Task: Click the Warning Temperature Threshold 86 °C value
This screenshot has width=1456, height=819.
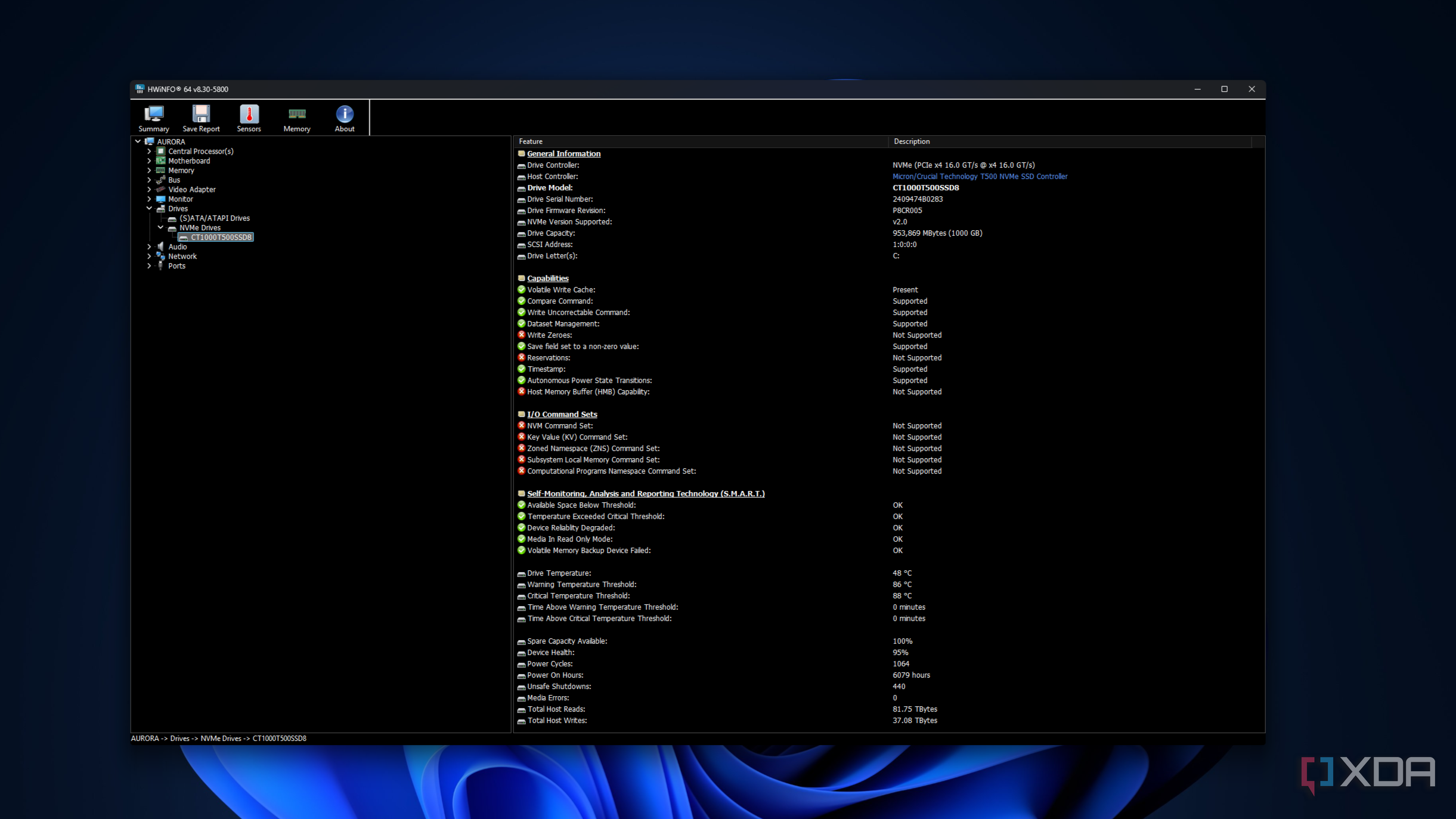Action: click(x=902, y=584)
